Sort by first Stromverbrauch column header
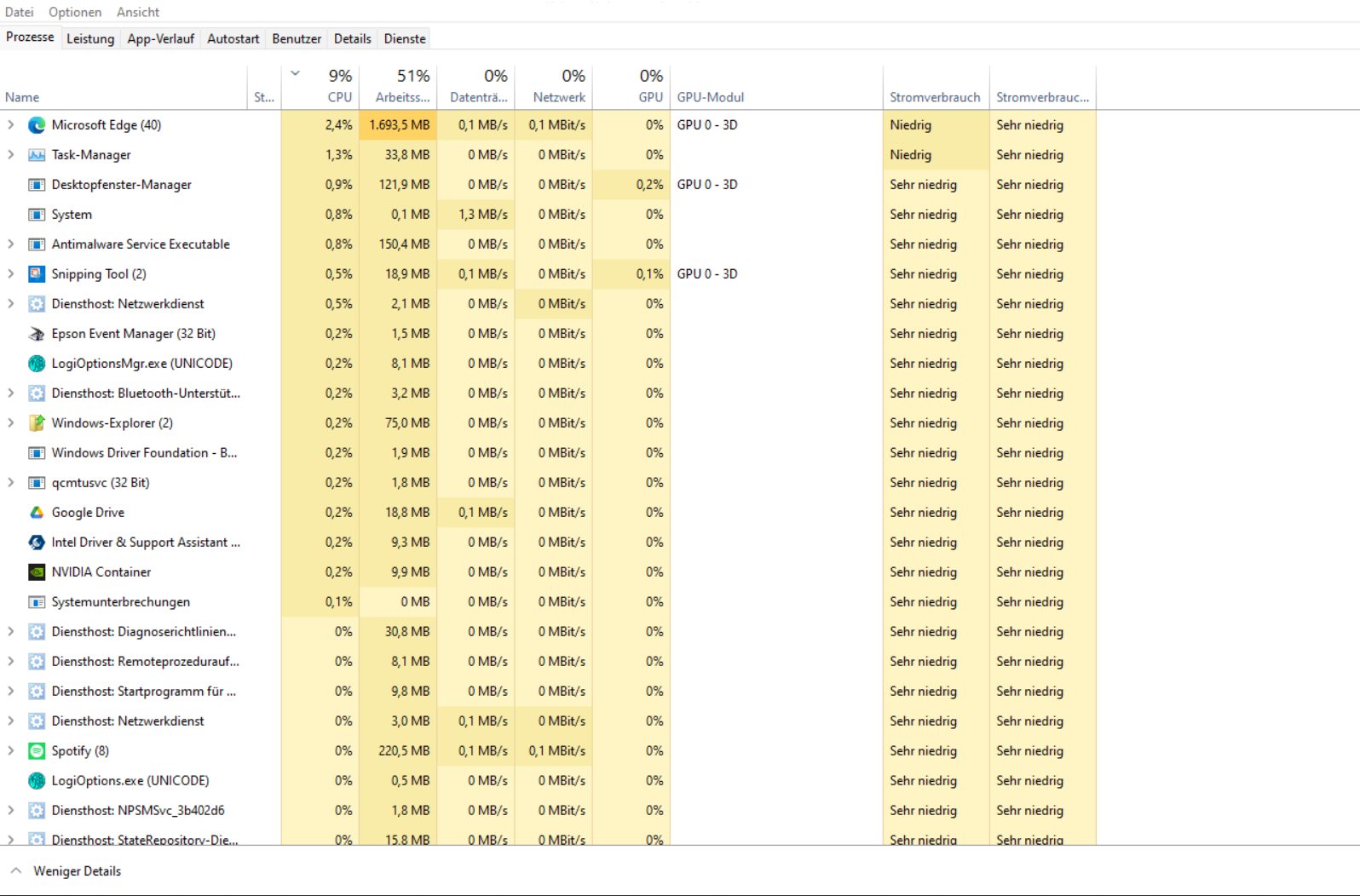This screenshot has width=1360, height=896. coord(936,88)
